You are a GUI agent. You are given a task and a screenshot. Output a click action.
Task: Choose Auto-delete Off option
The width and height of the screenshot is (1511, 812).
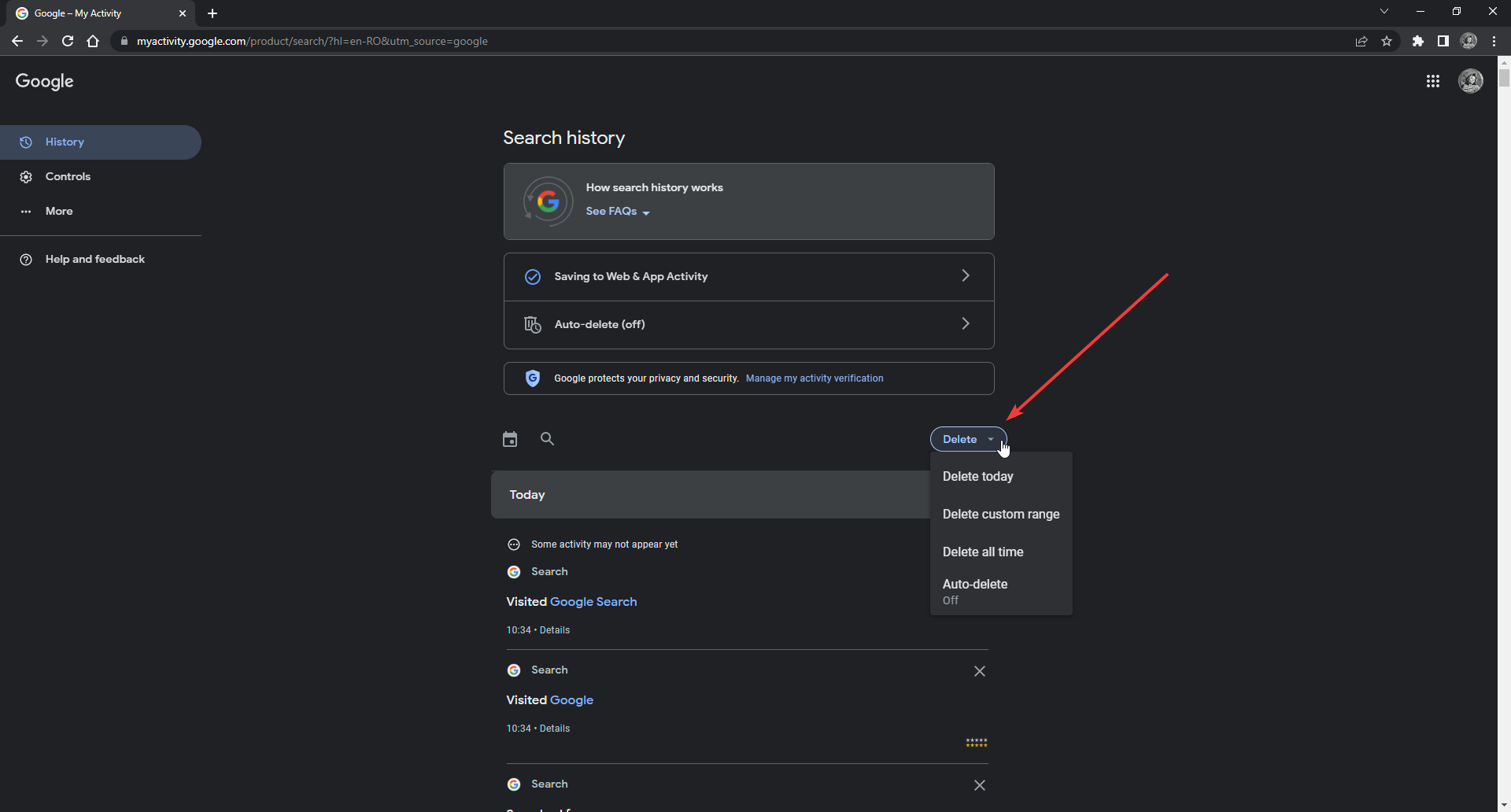[x=1001, y=592]
